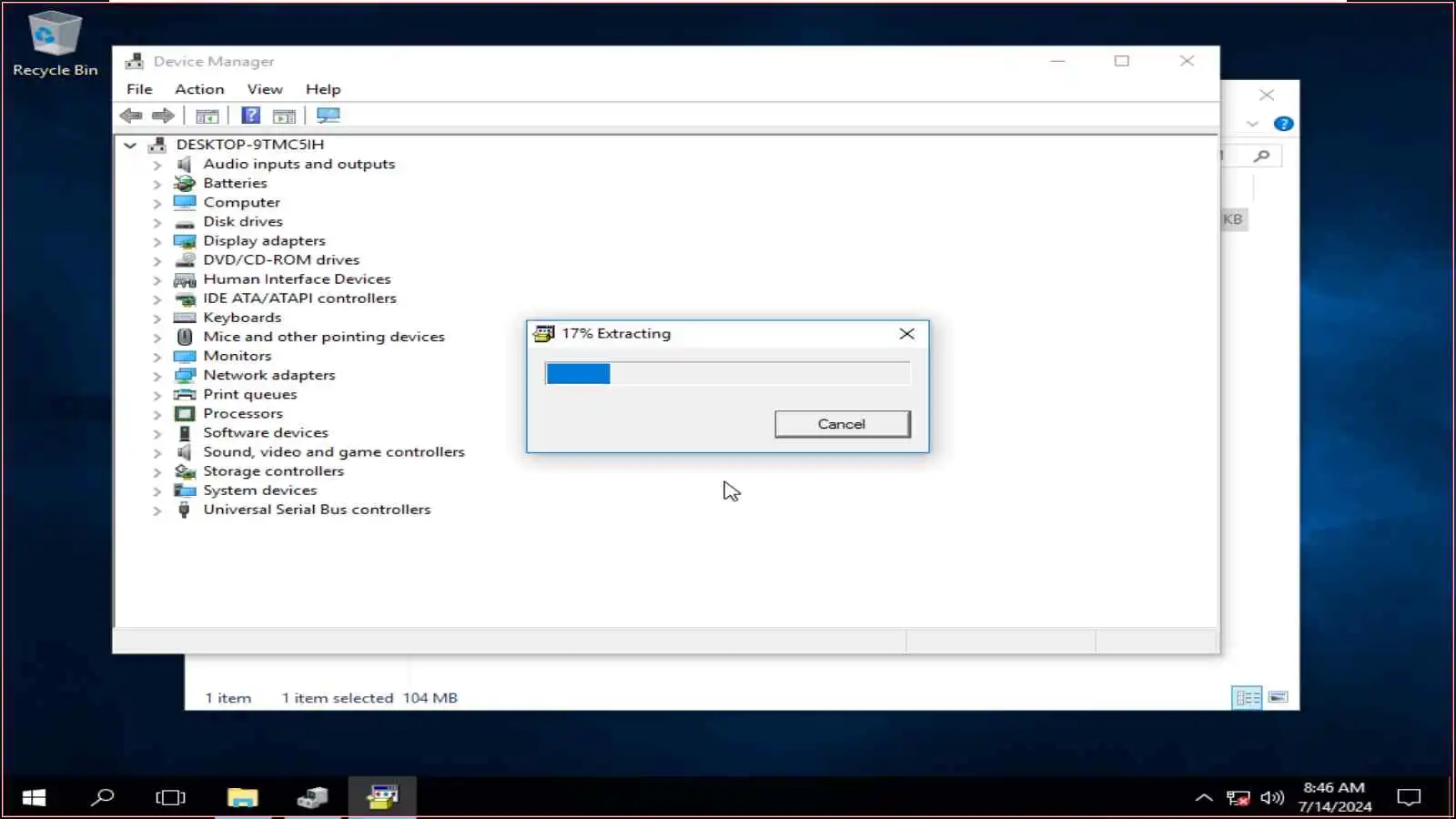Expand Universal Serial Bus controllers
Screen dimensions: 1456x819
(157, 511)
